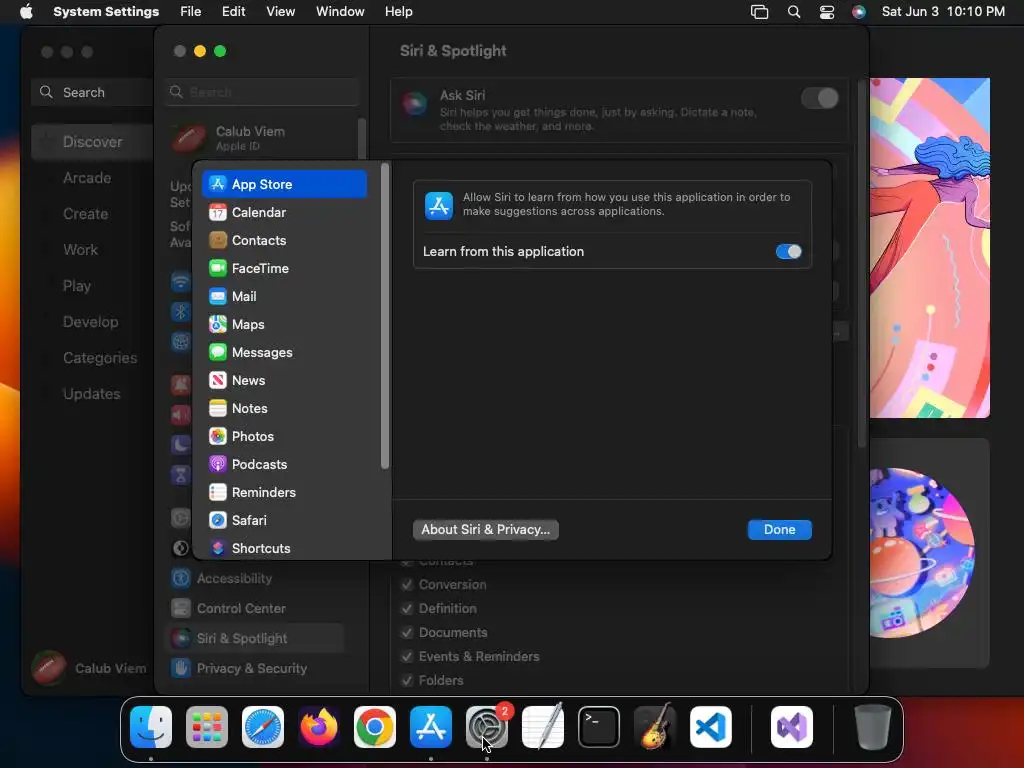The image size is (1024, 768).
Task: Open Finder from the Dock
Action: [151, 727]
